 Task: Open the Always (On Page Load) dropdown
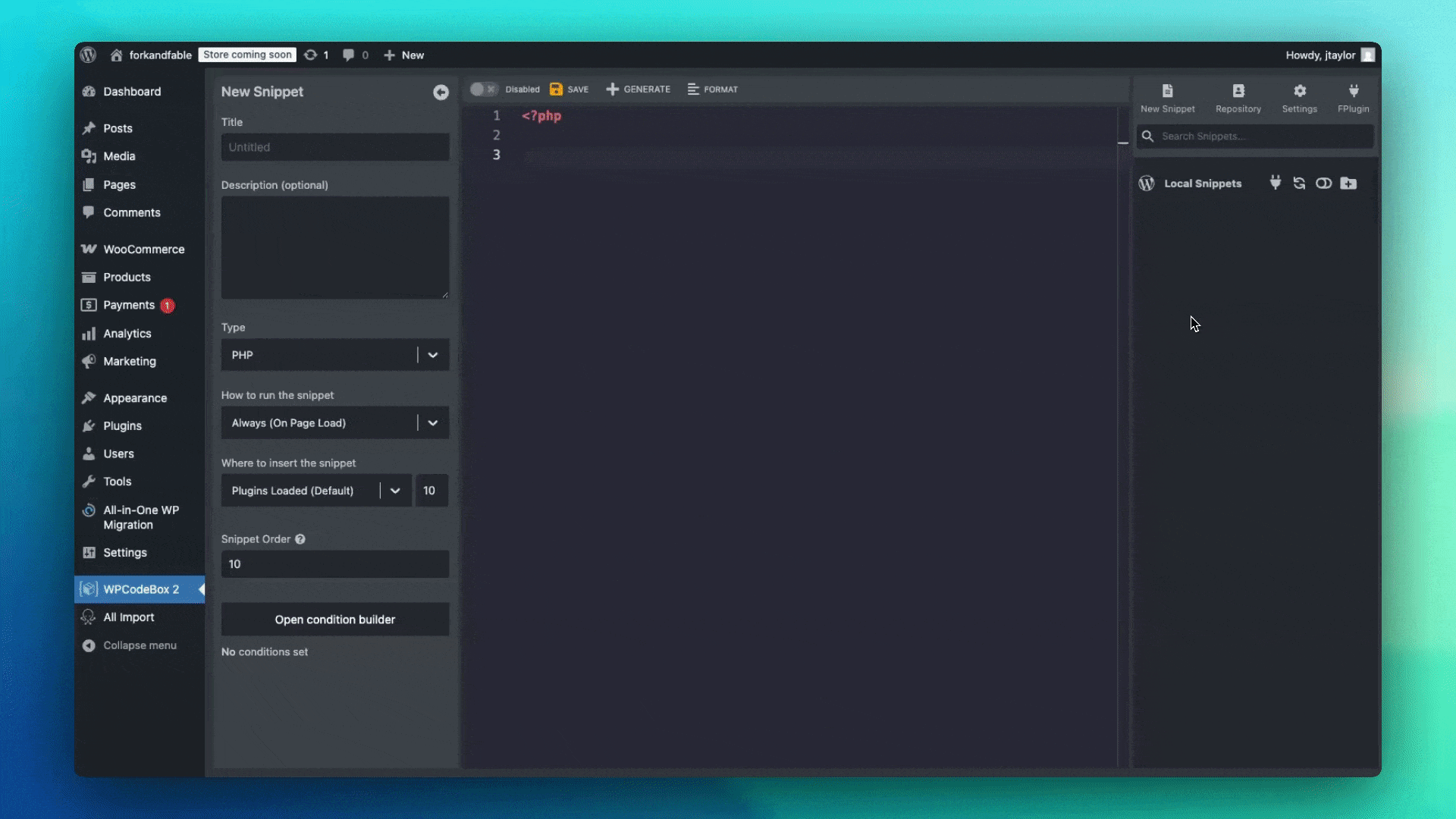click(432, 423)
